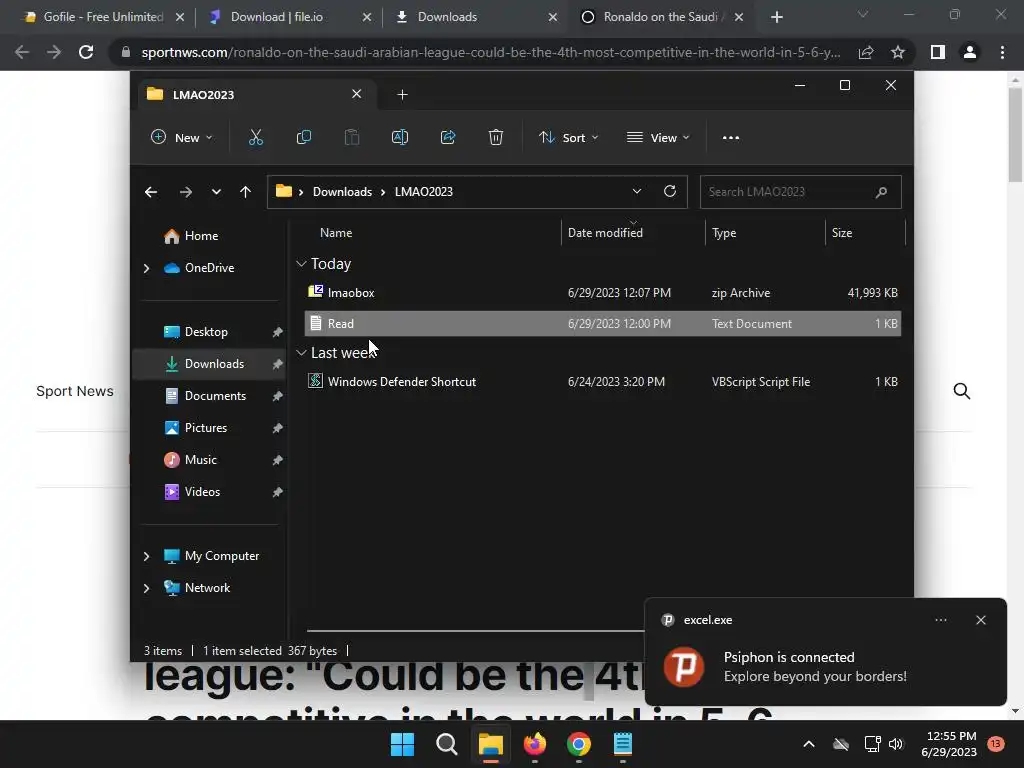
Task: Sort by Date modified column header
Action: [605, 233]
